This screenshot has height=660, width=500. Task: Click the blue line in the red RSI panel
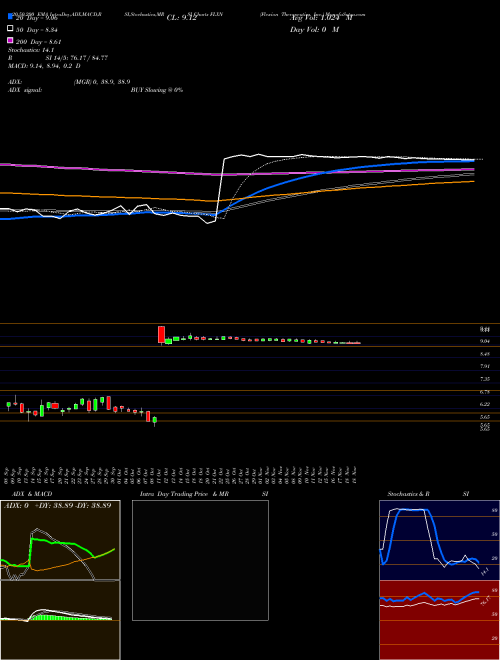(429, 597)
